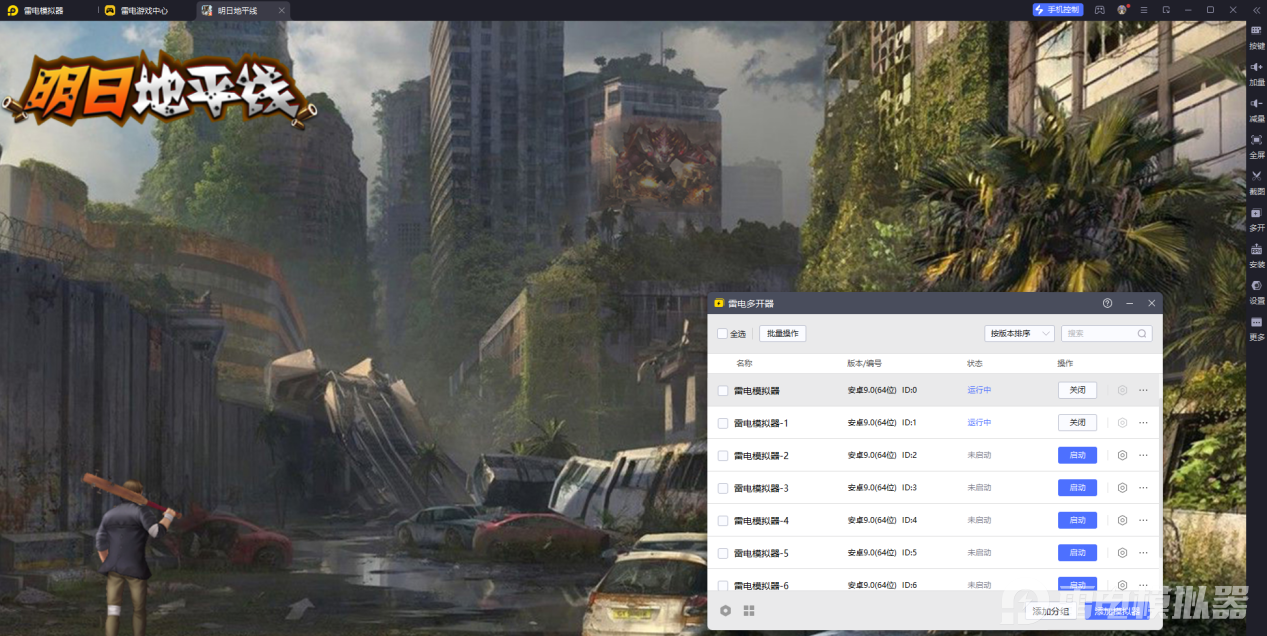Collapse the right sidebar with double chevron

[x=1256, y=9]
